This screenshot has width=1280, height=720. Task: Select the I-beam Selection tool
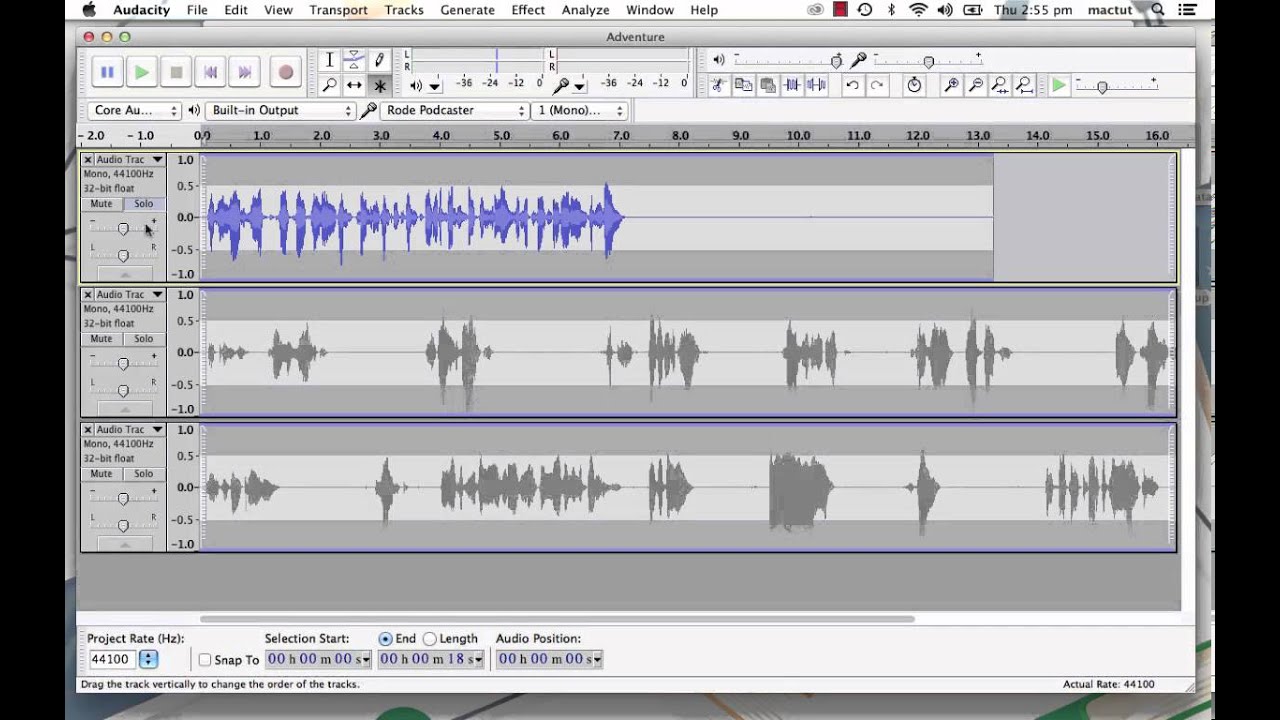point(330,61)
